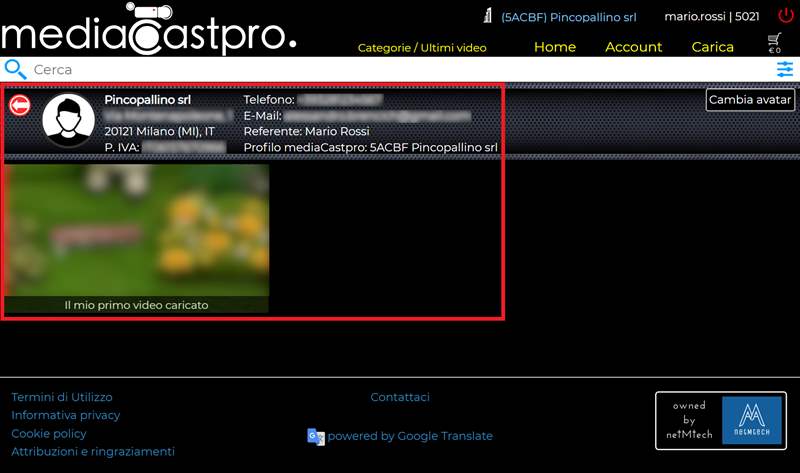This screenshot has height=473, width=800.
Task: Open the blurred video thumbnail
Action: [137, 230]
